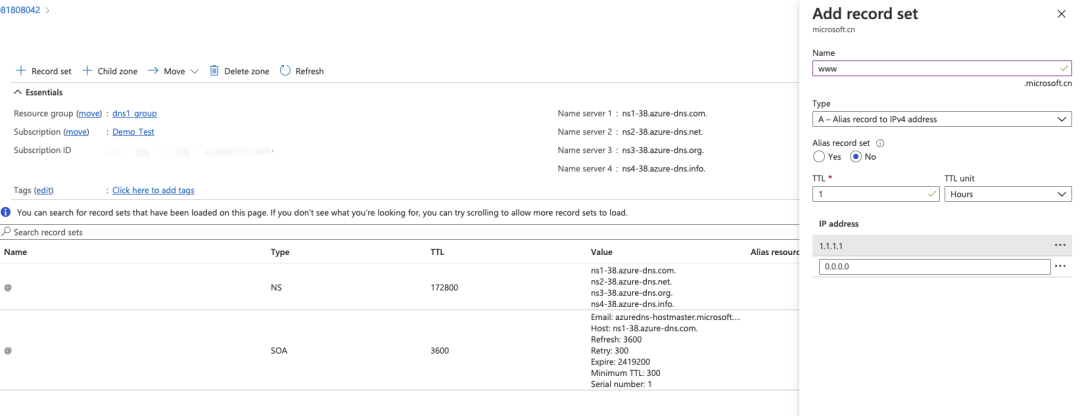Click the SOA type cell

click(279, 351)
